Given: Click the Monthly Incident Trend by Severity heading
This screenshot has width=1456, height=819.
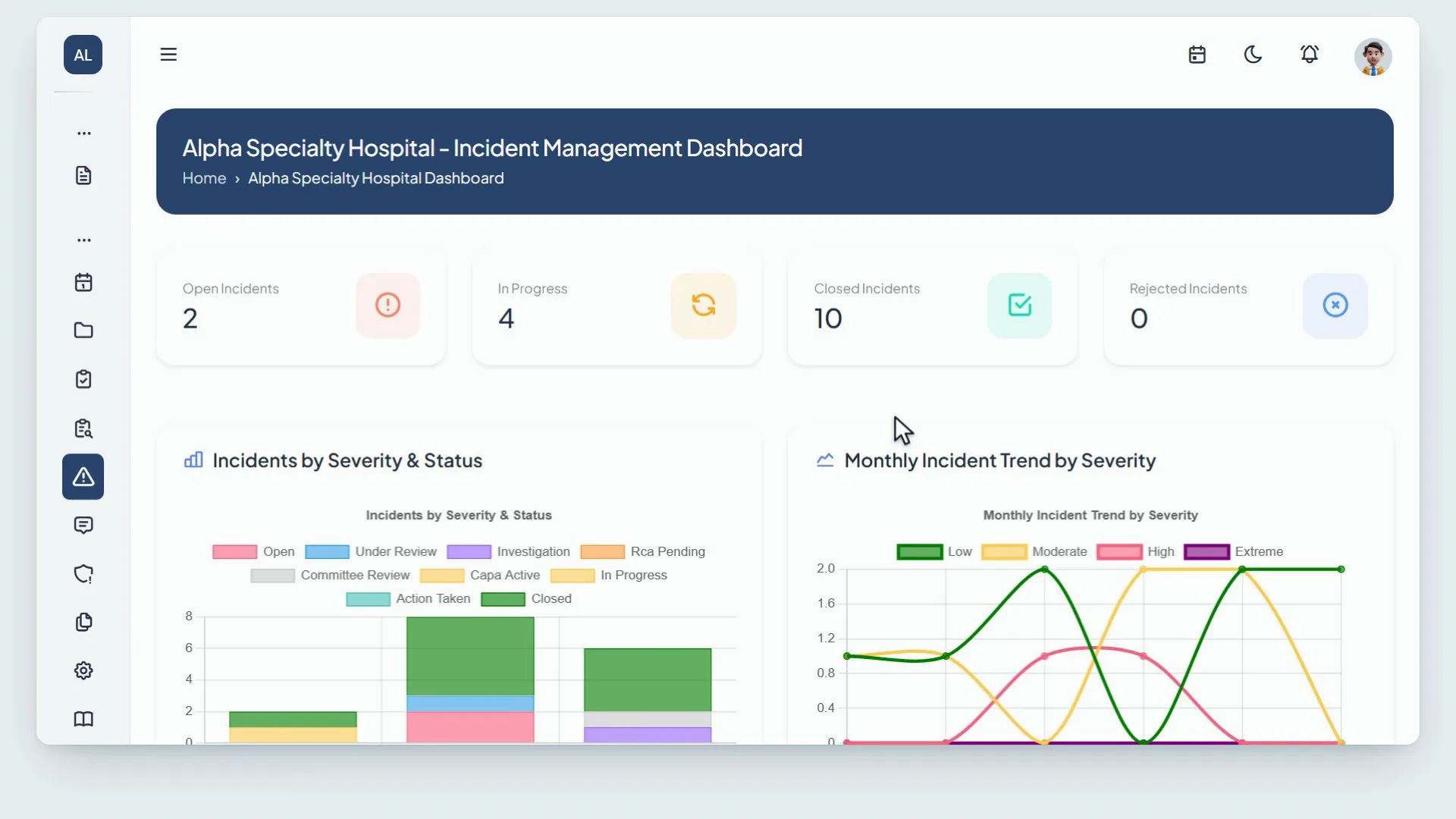Looking at the screenshot, I should point(1000,461).
